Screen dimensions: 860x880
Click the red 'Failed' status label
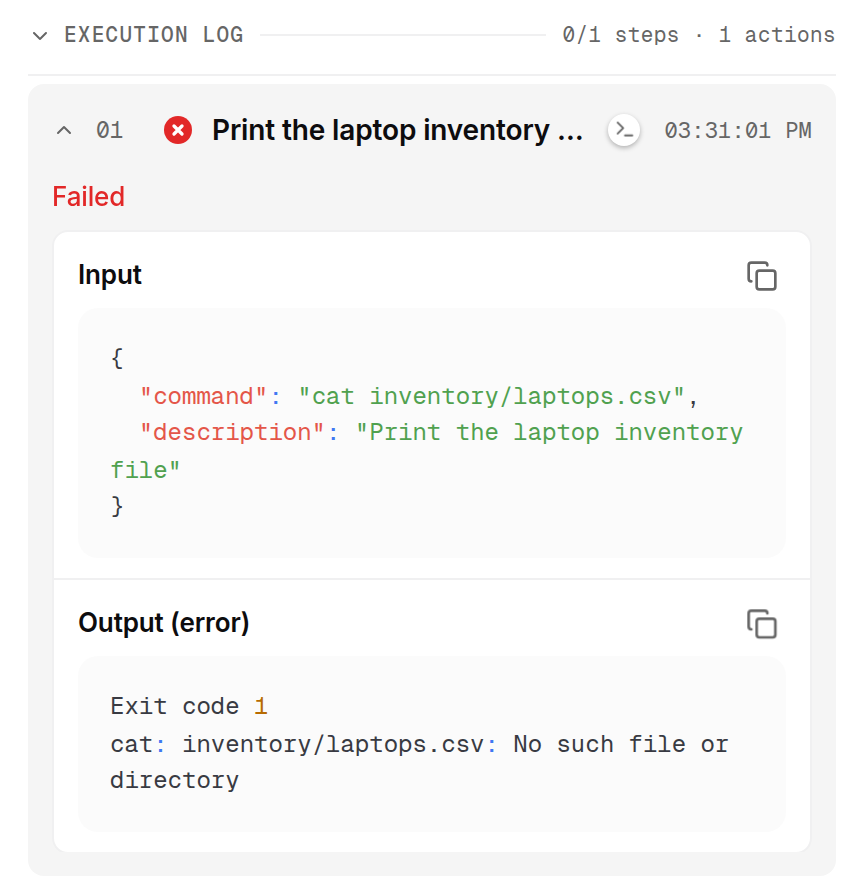click(x=89, y=197)
